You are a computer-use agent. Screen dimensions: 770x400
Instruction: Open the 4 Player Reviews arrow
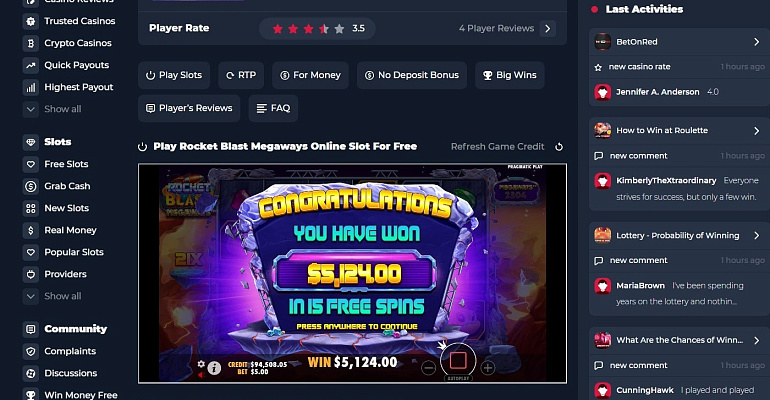[548, 28]
